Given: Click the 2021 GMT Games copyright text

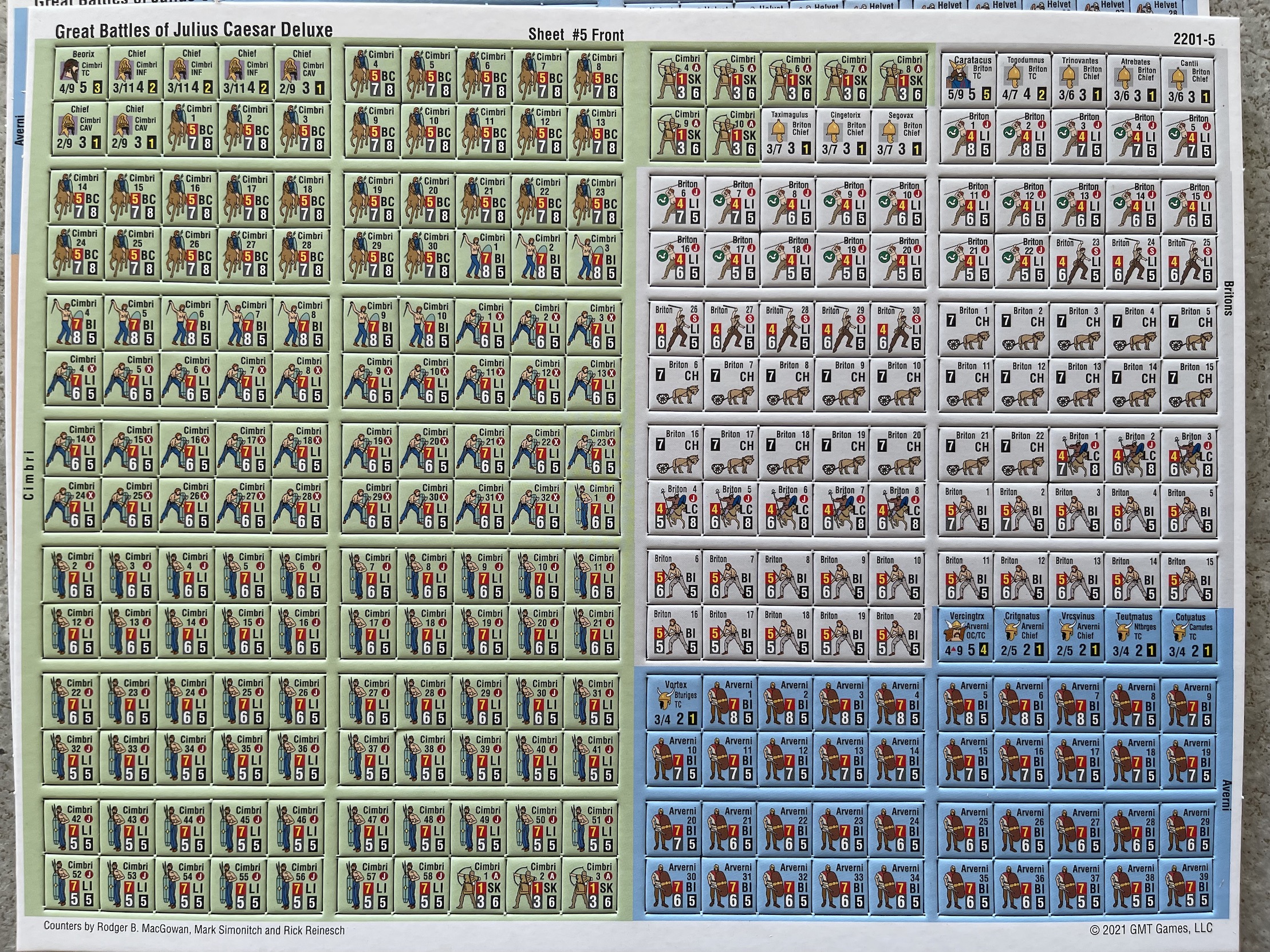Looking at the screenshot, I should pyautogui.click(x=1150, y=929).
